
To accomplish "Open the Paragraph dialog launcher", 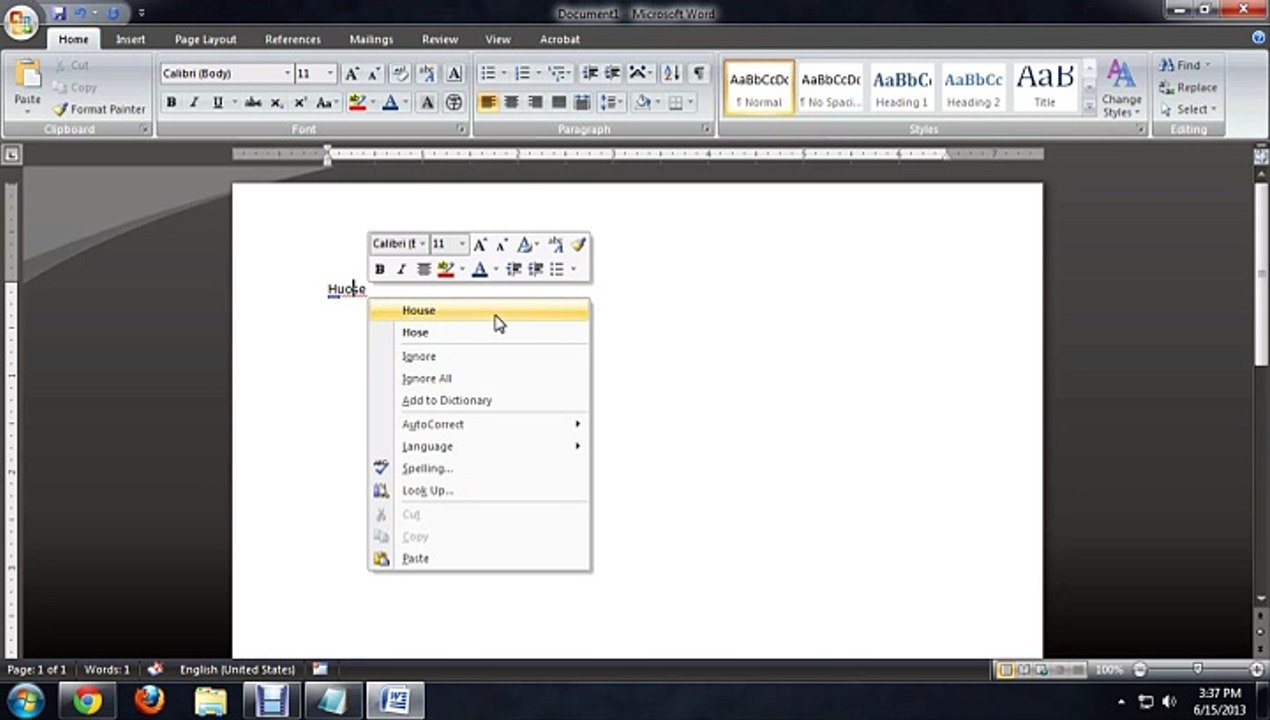I will click(707, 130).
